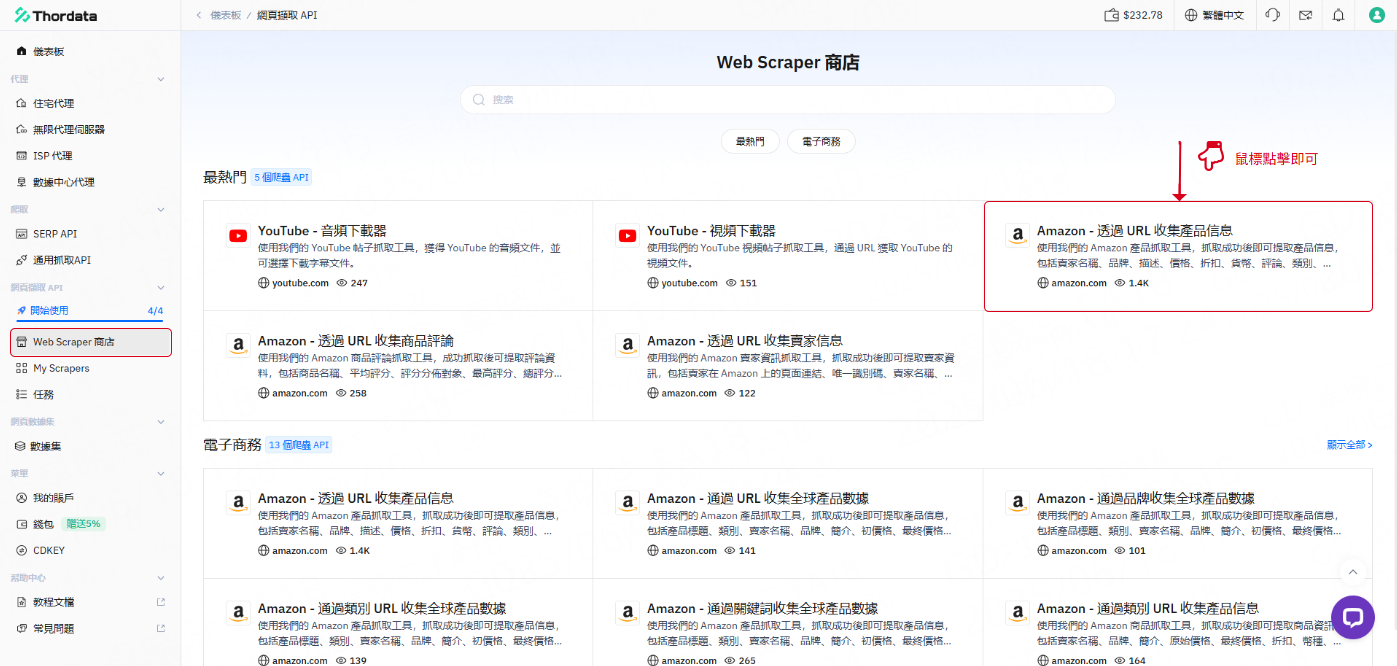Collapse the 幫助中心 sidebar section

tap(161, 578)
